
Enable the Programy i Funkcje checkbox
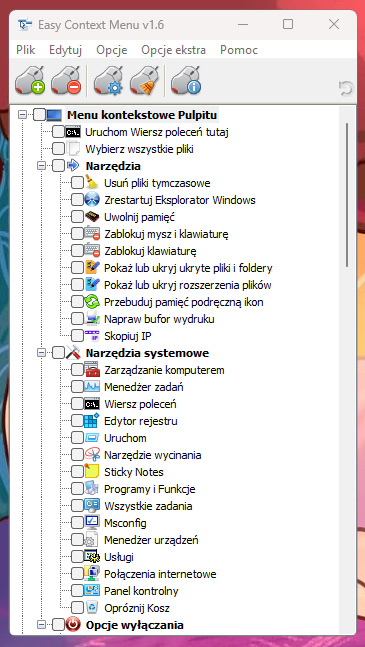tap(78, 489)
